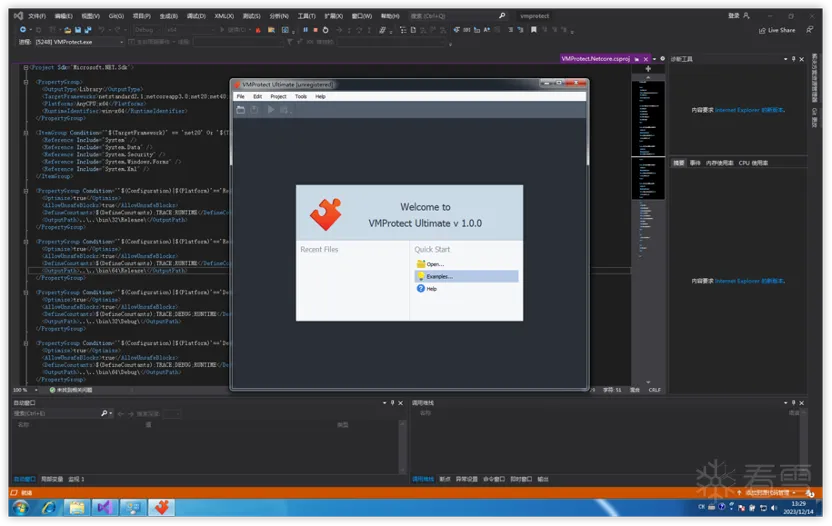Screen dimensions: 832x526
Task: Open the Edit menu in VMProtect window
Action: 257,97
